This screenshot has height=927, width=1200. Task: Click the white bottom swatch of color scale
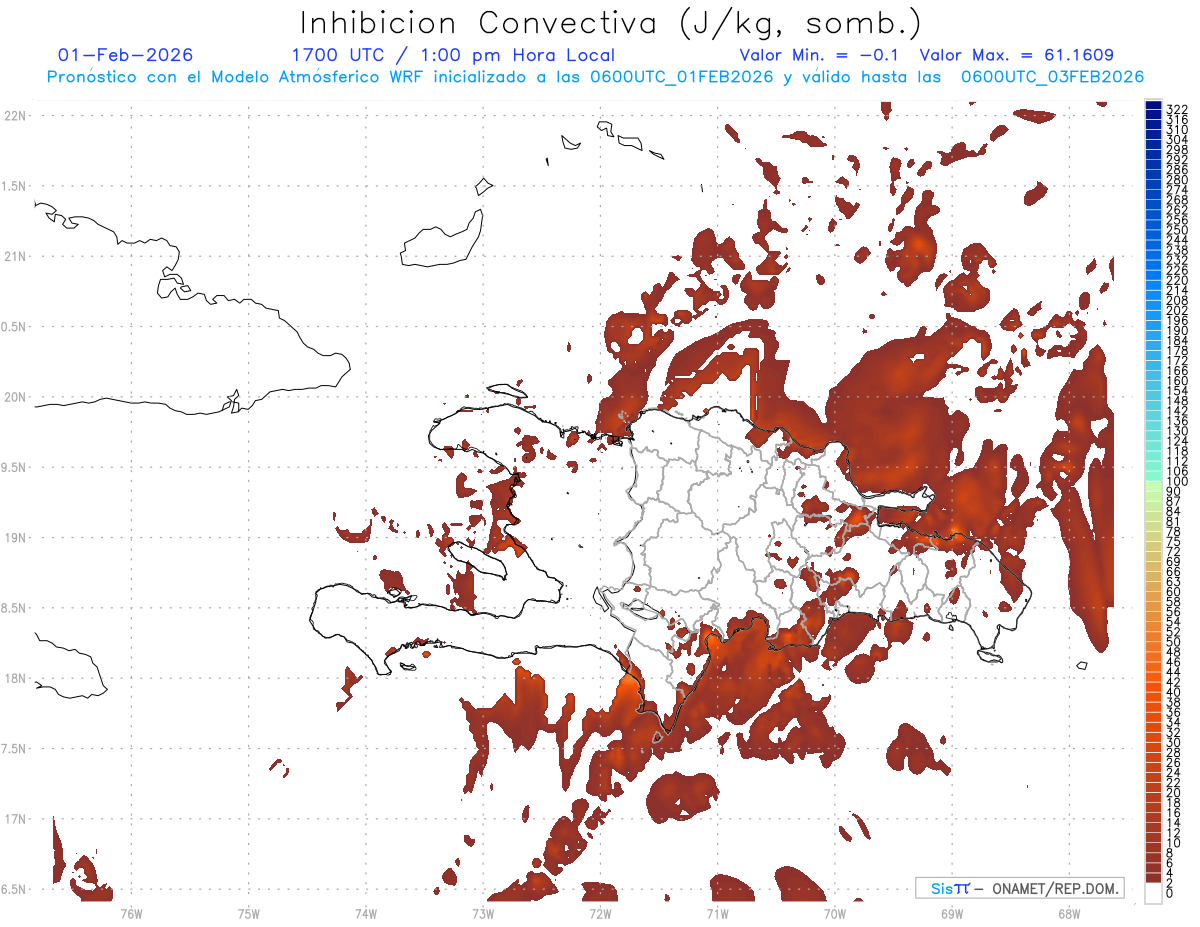[x=1153, y=893]
